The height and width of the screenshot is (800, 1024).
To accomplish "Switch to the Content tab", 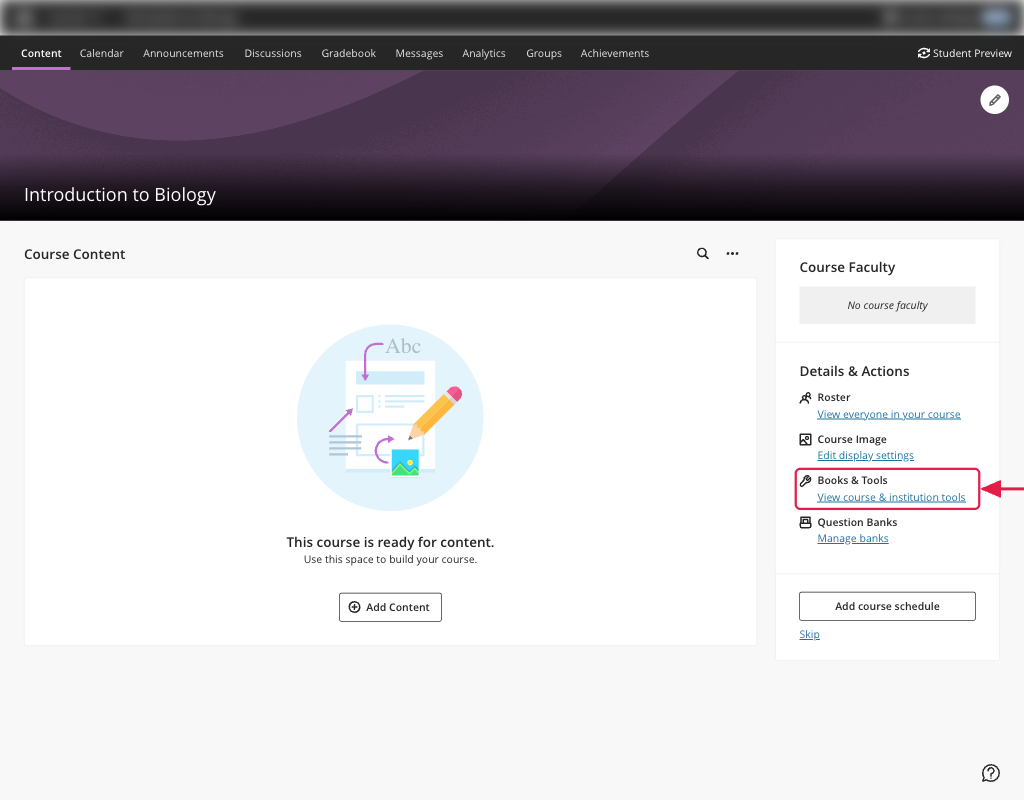I will tap(41, 53).
